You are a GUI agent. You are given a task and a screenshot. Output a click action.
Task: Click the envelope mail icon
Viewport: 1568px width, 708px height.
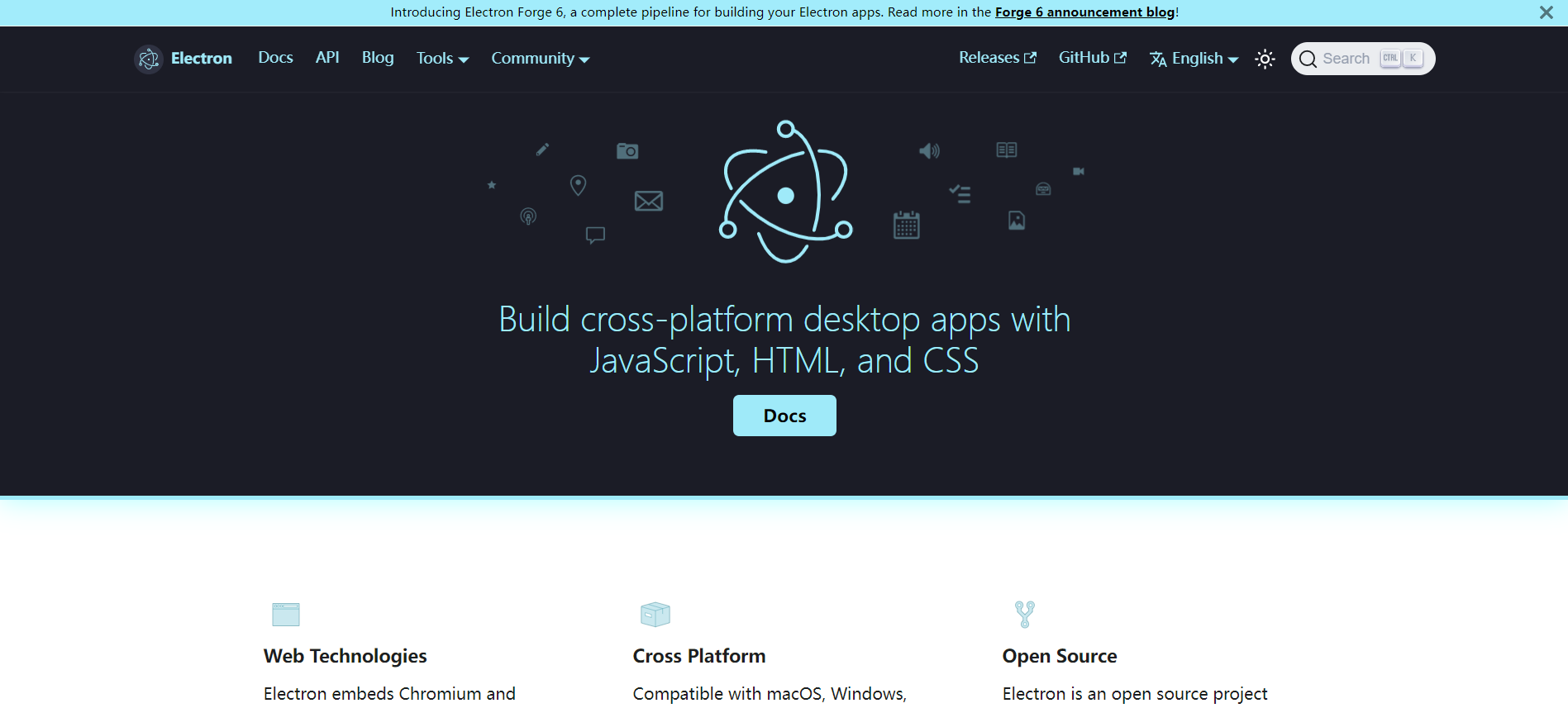tap(649, 201)
